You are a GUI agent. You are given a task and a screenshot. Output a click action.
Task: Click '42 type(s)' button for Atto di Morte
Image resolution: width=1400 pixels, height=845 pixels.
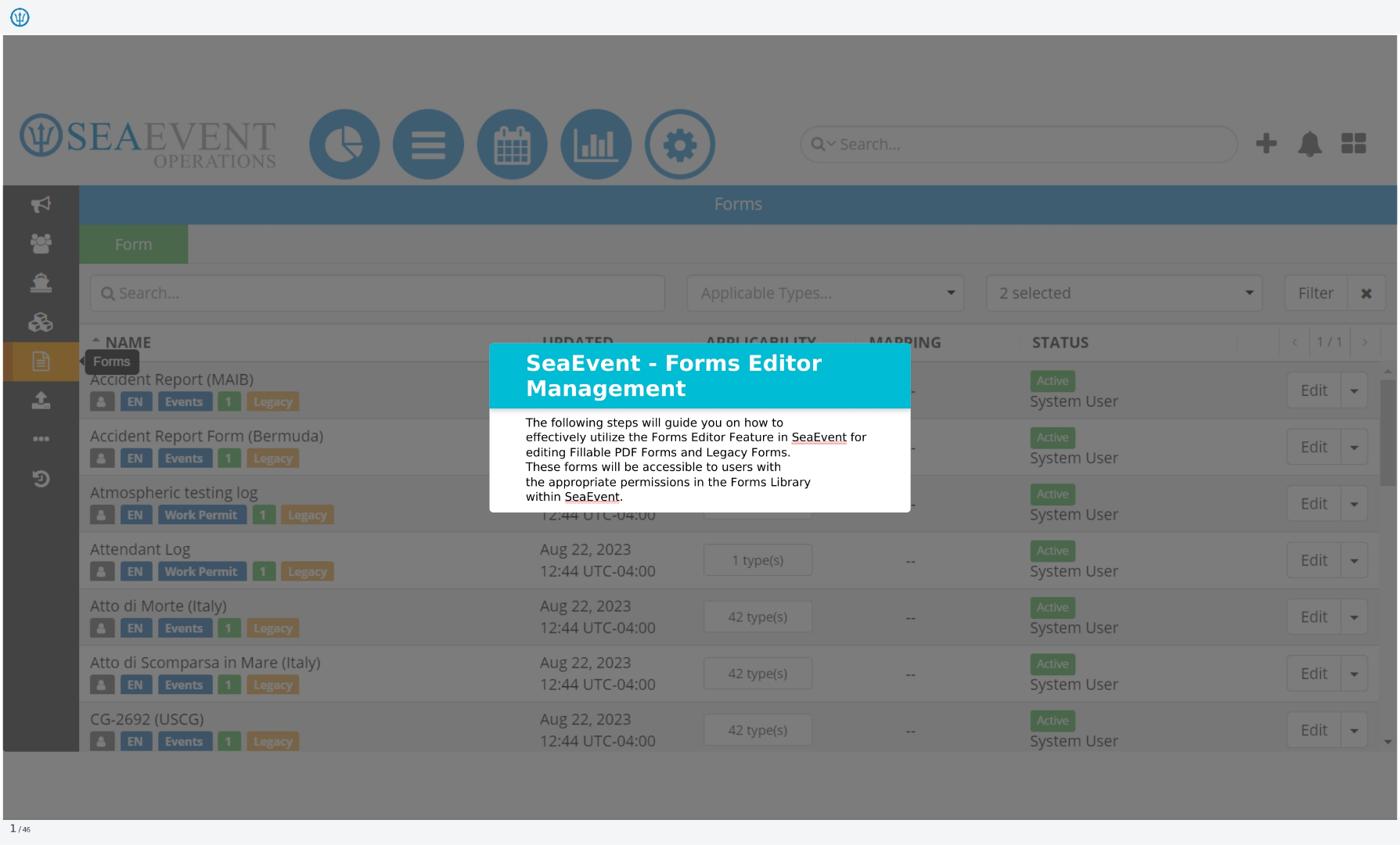click(x=758, y=617)
